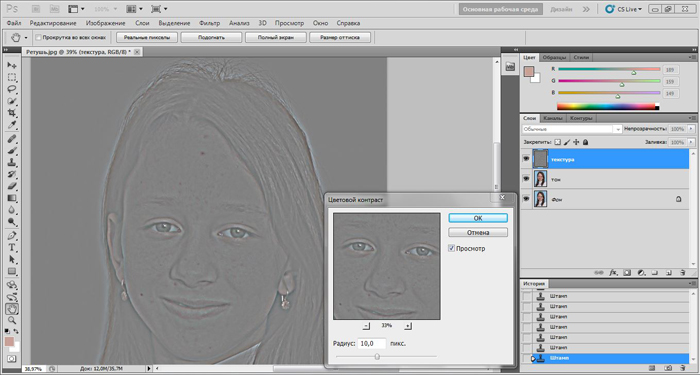
Task: Create new snapshot in History panel
Action: point(668,368)
